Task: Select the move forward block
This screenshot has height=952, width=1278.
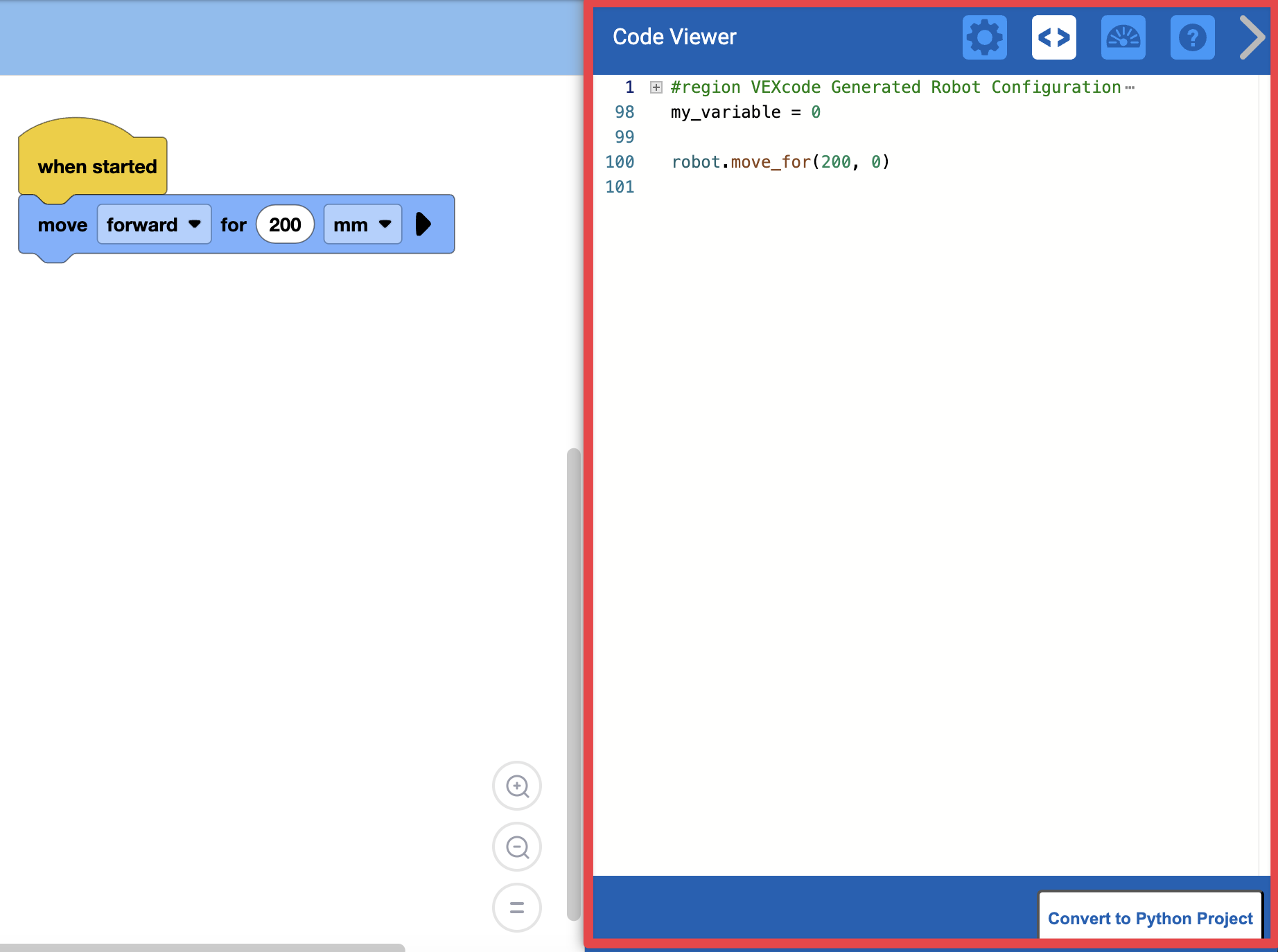Action: click(63, 224)
